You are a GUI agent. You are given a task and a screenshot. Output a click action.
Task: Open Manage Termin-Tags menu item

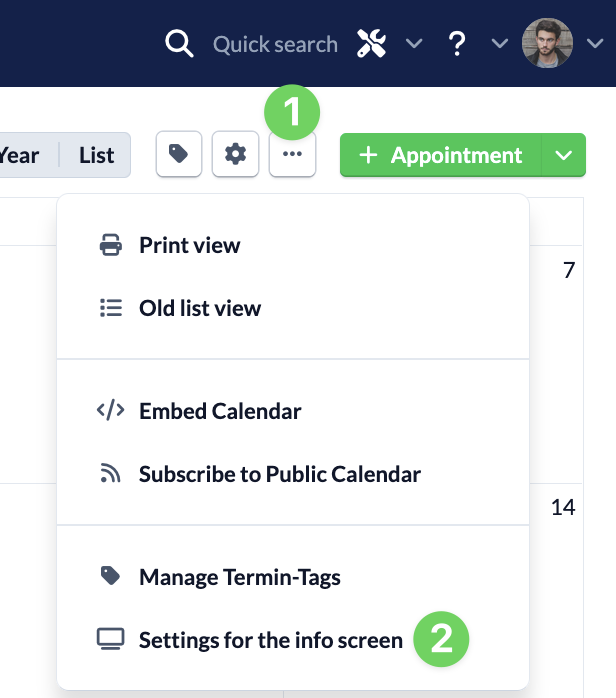(x=239, y=577)
